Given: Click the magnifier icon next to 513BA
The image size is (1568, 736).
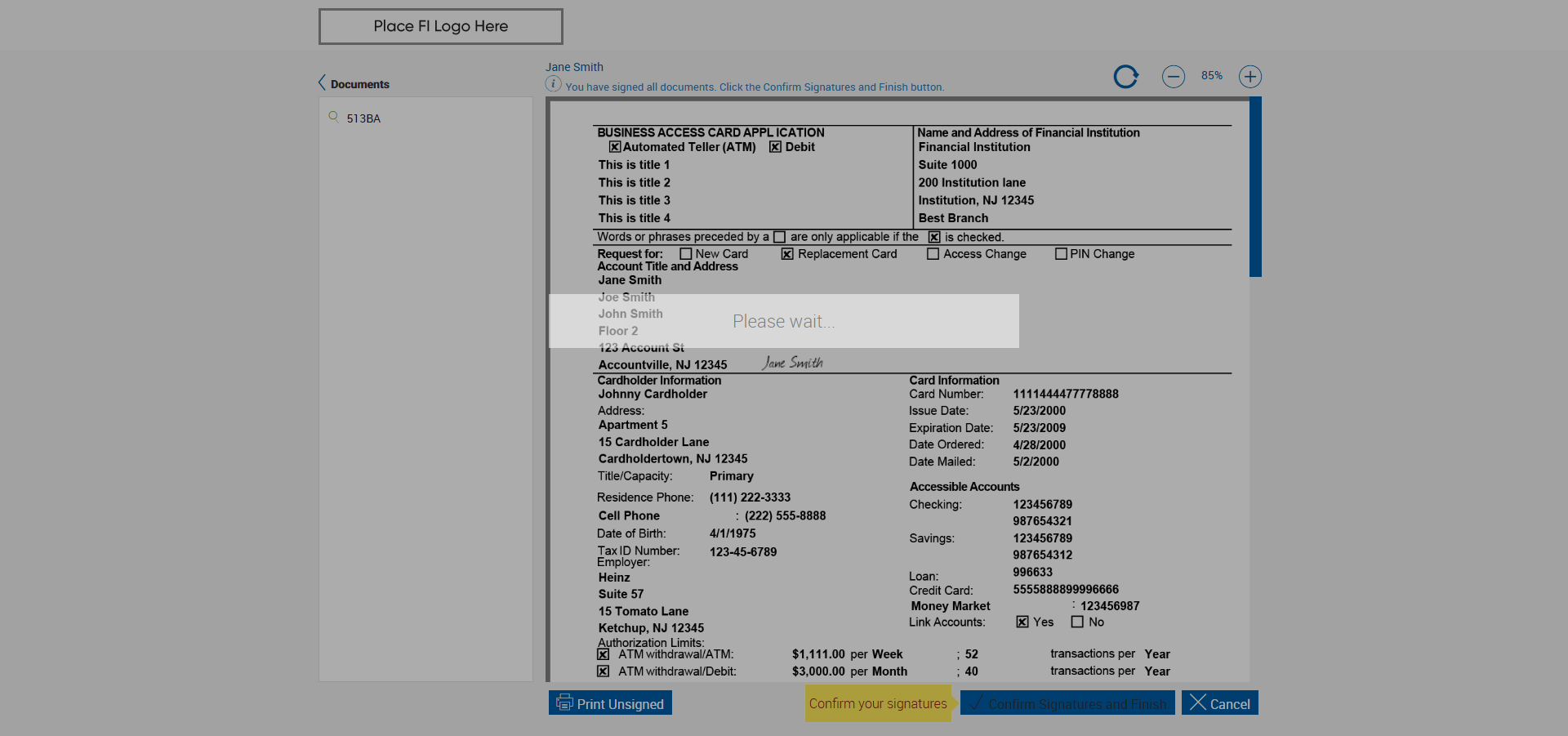Looking at the screenshot, I should coord(333,117).
